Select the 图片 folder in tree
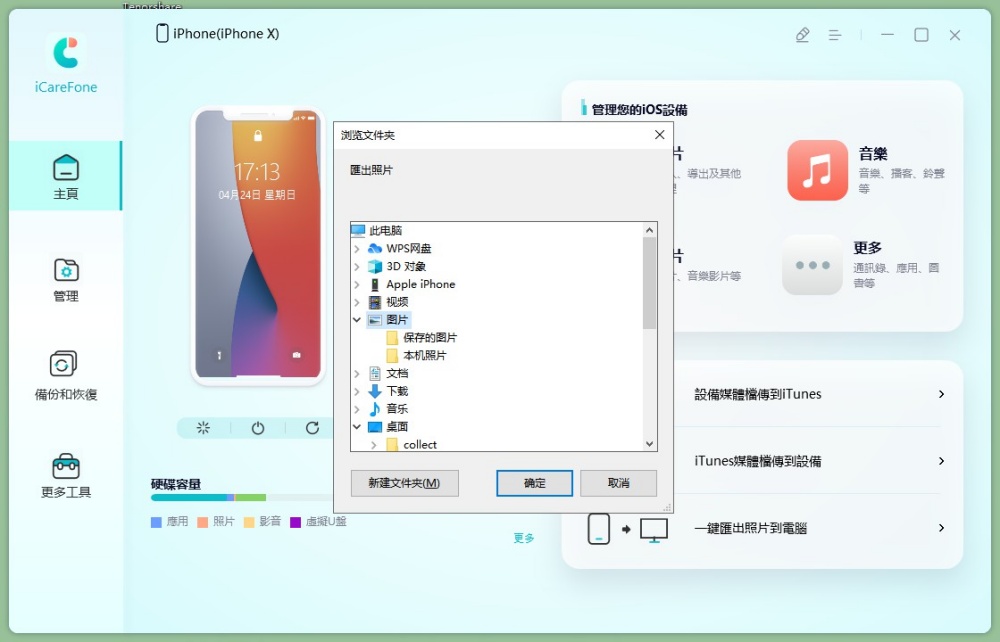1000x642 pixels. 397,319
